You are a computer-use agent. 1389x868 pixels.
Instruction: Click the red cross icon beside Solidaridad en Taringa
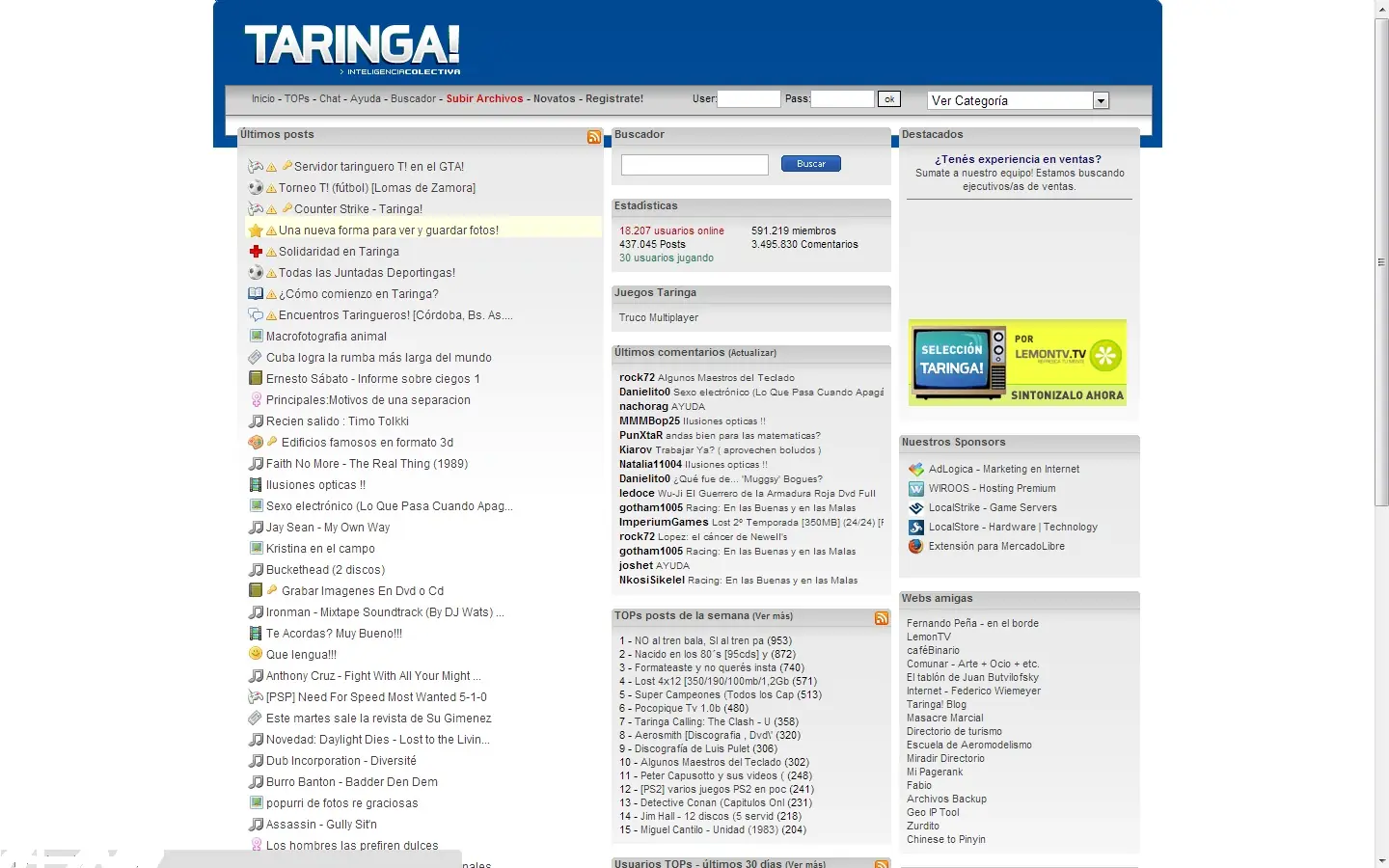click(x=256, y=252)
